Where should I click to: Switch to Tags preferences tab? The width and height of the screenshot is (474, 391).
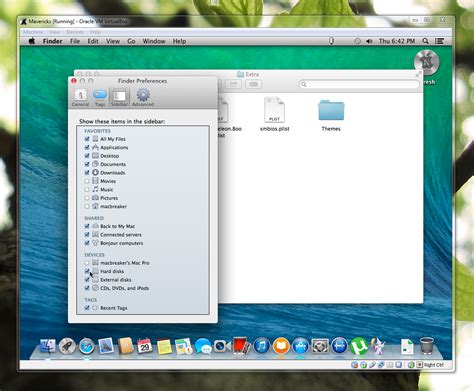point(100,98)
